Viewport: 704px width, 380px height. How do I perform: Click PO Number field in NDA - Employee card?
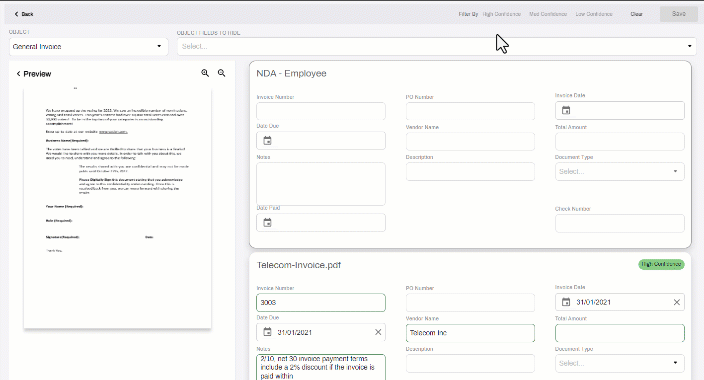pos(470,111)
